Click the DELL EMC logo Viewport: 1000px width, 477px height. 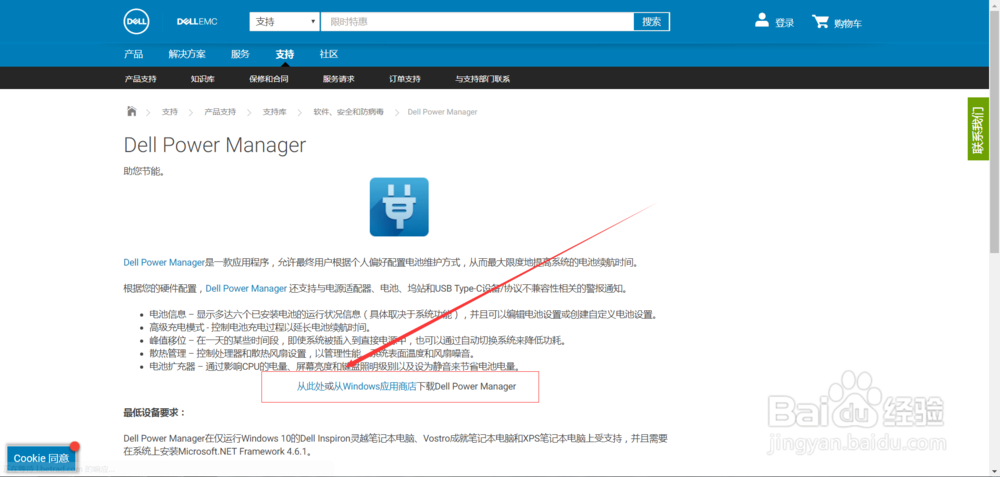197,22
